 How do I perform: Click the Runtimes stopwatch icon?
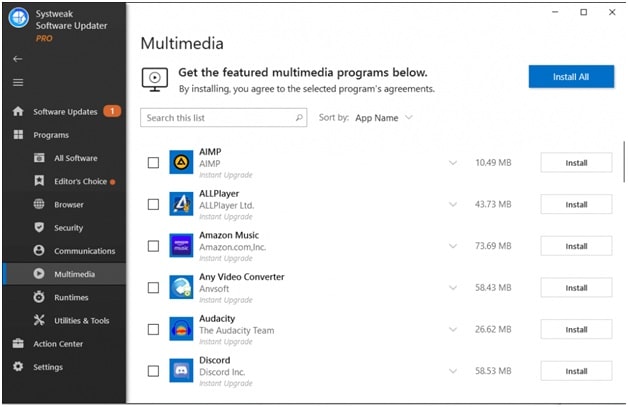39,297
